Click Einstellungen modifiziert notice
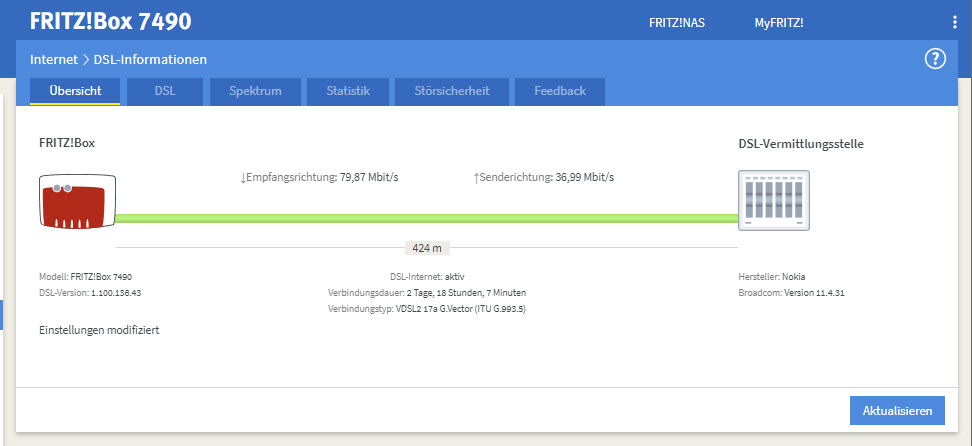This screenshot has width=972, height=446. click(99, 331)
